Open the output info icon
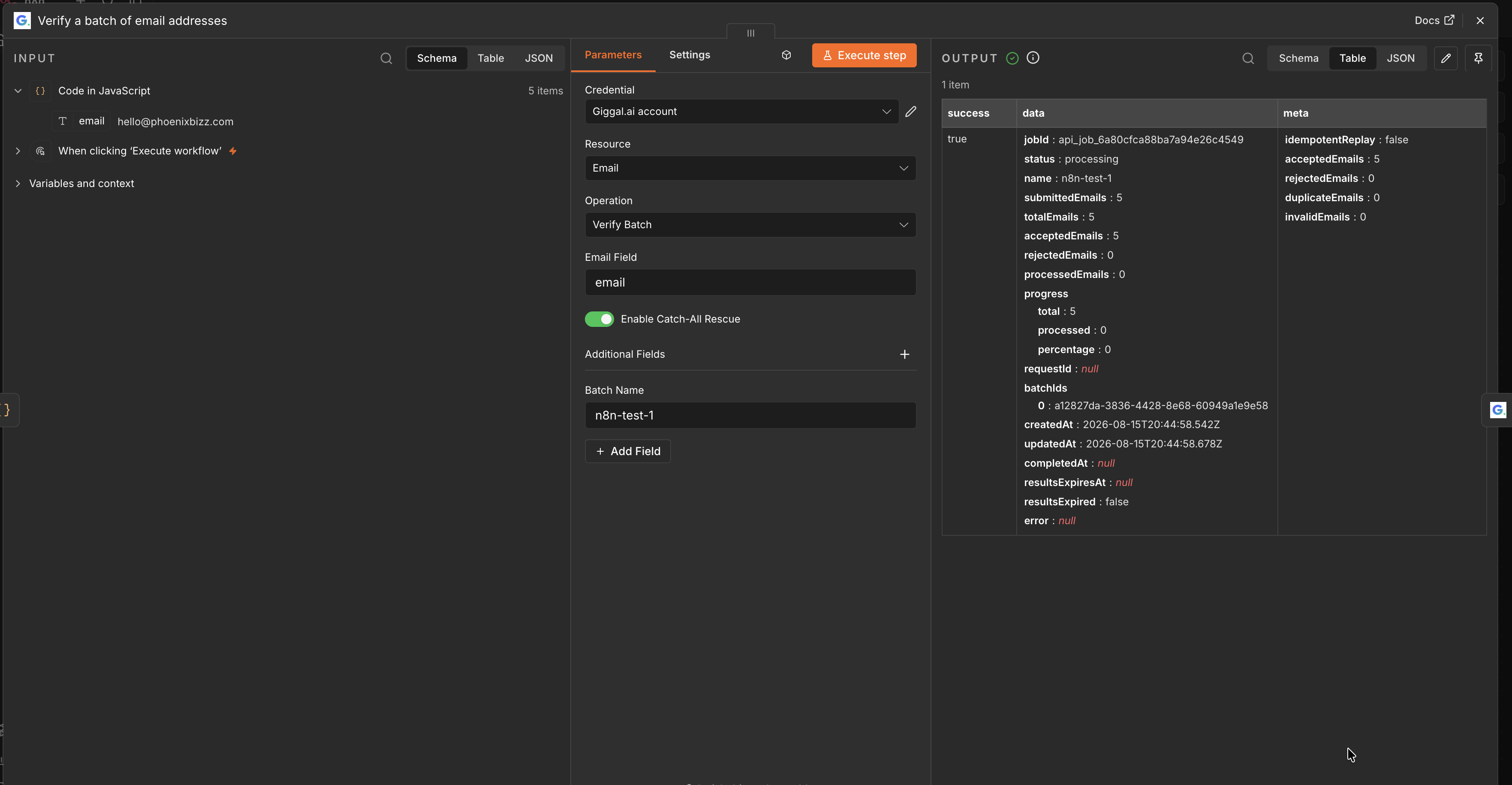 pos(1033,57)
